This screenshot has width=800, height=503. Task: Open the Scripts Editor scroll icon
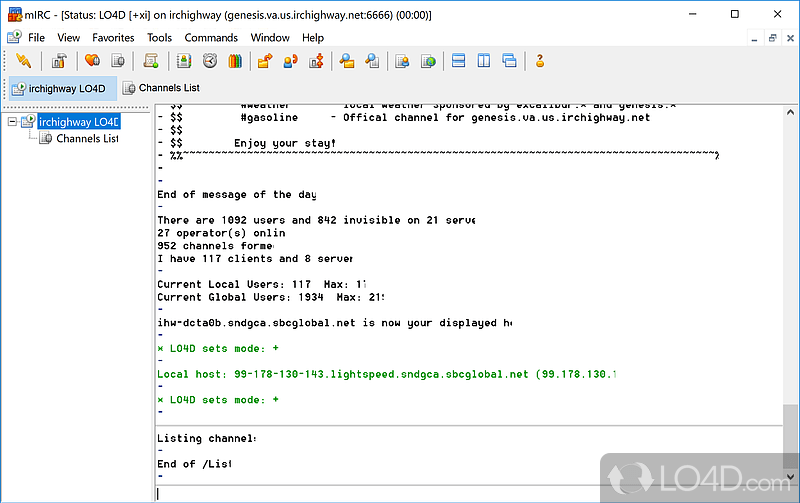click(151, 61)
